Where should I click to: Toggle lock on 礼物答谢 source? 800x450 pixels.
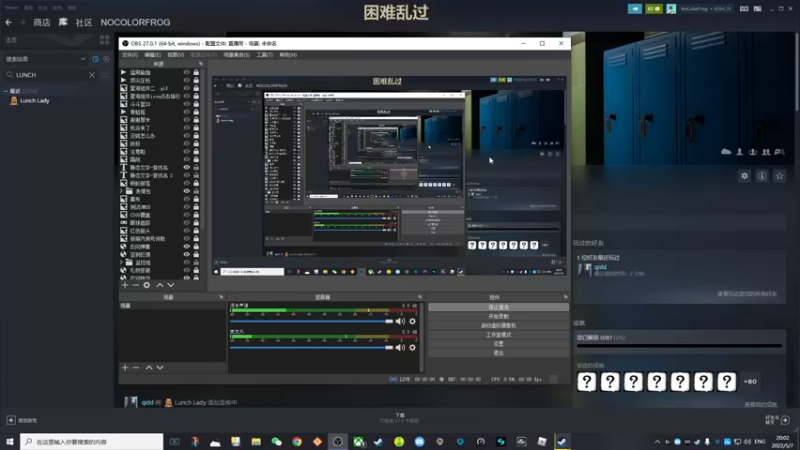pos(196,270)
